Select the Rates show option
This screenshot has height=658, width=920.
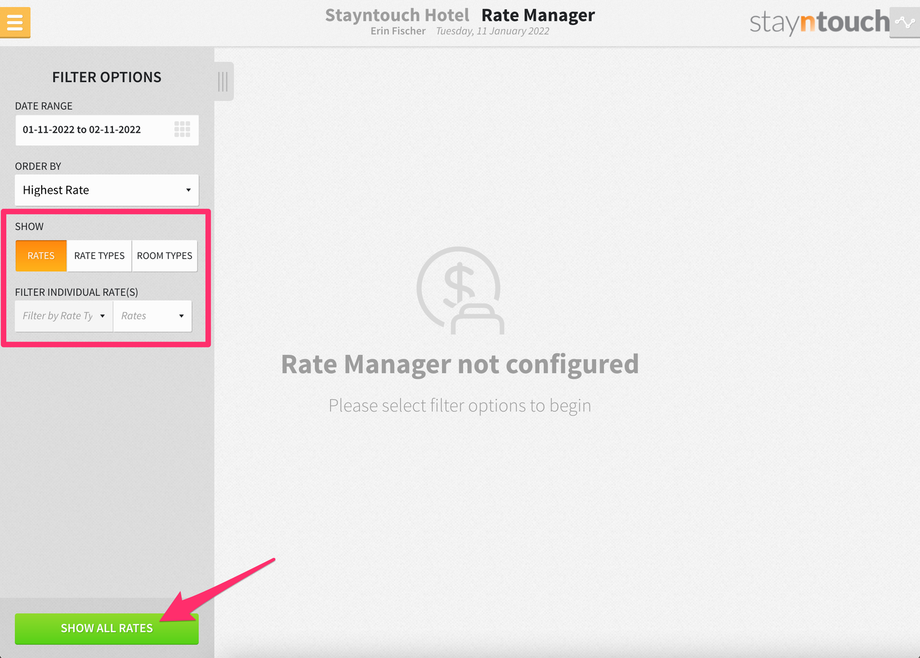point(41,256)
